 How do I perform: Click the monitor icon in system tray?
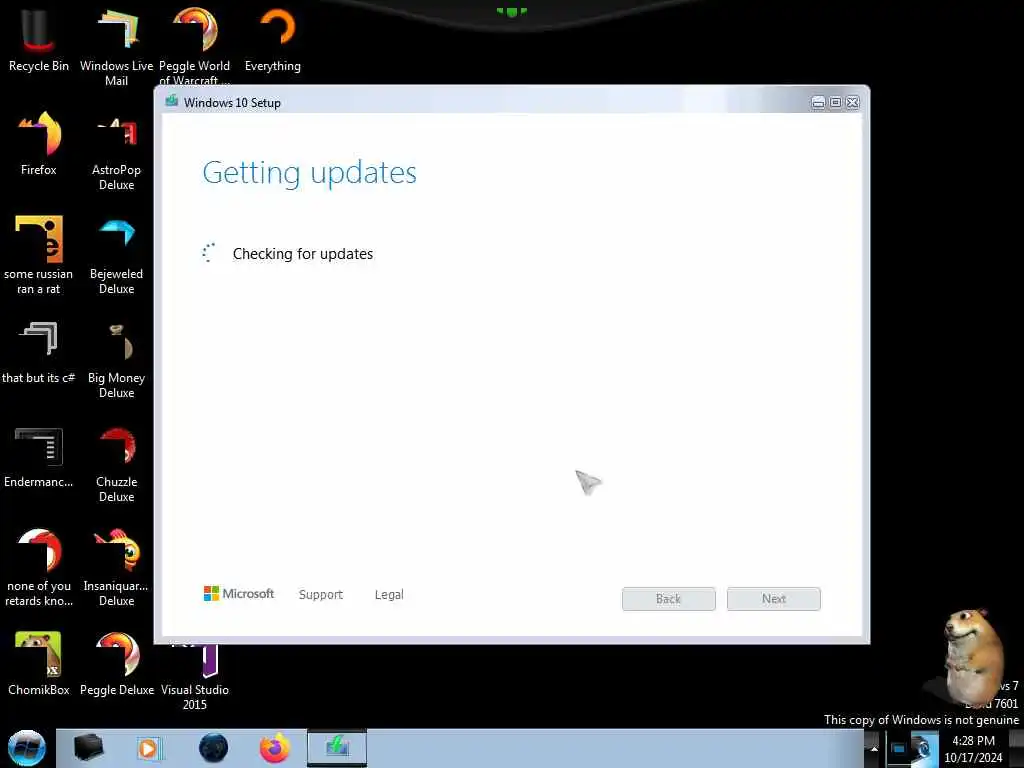(899, 749)
